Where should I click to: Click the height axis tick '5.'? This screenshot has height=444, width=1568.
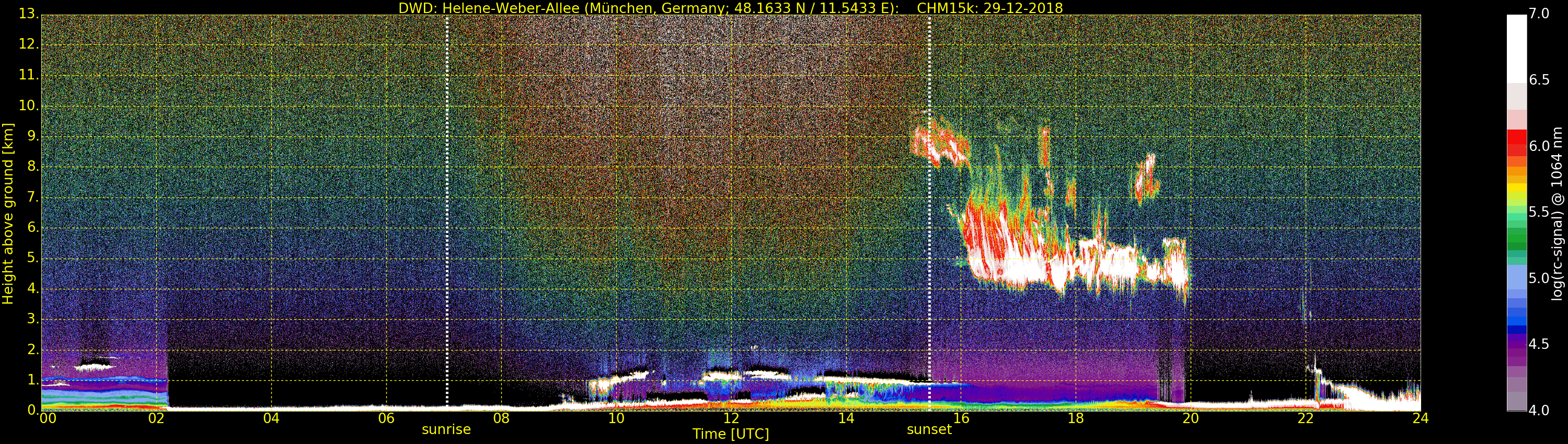(33, 258)
